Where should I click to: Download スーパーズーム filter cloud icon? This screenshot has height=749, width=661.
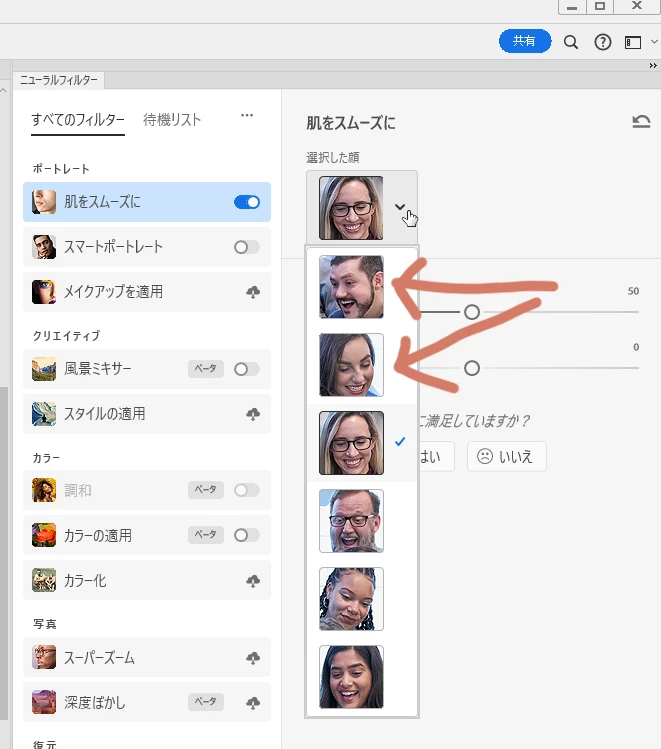[253, 658]
